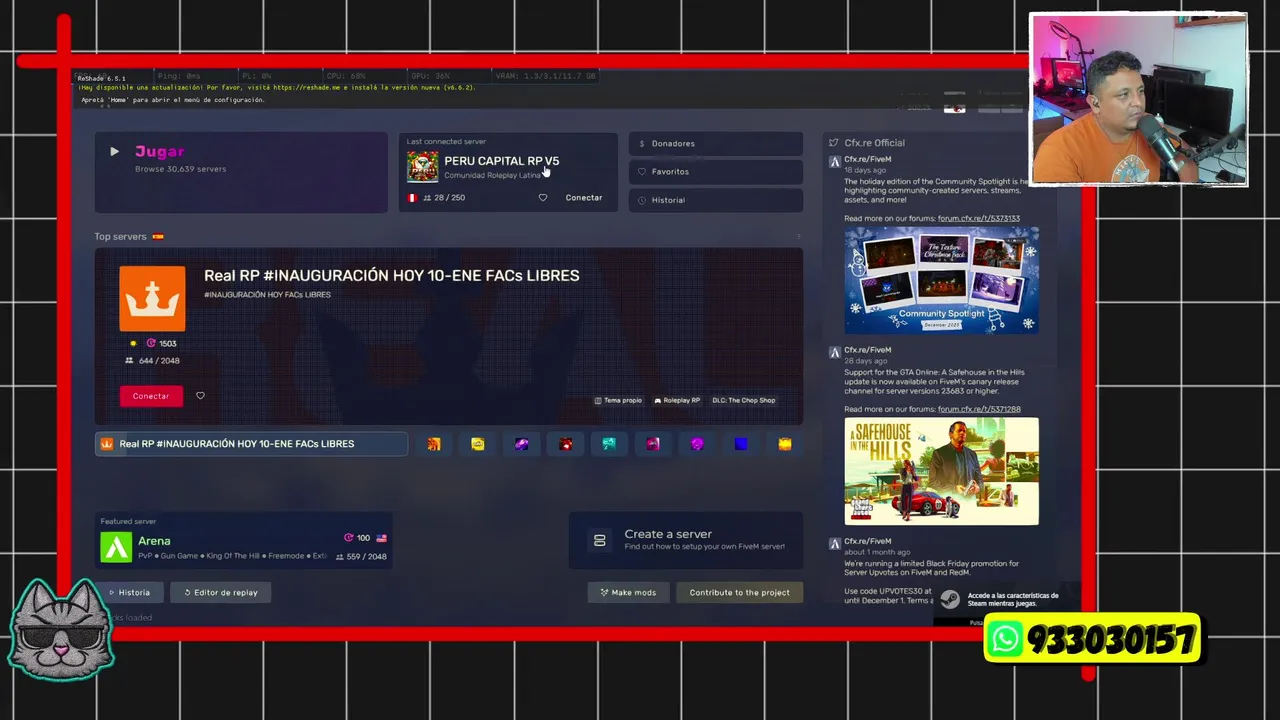1280x720 pixels.
Task: Open the Jugar server browser
Action: click(241, 172)
